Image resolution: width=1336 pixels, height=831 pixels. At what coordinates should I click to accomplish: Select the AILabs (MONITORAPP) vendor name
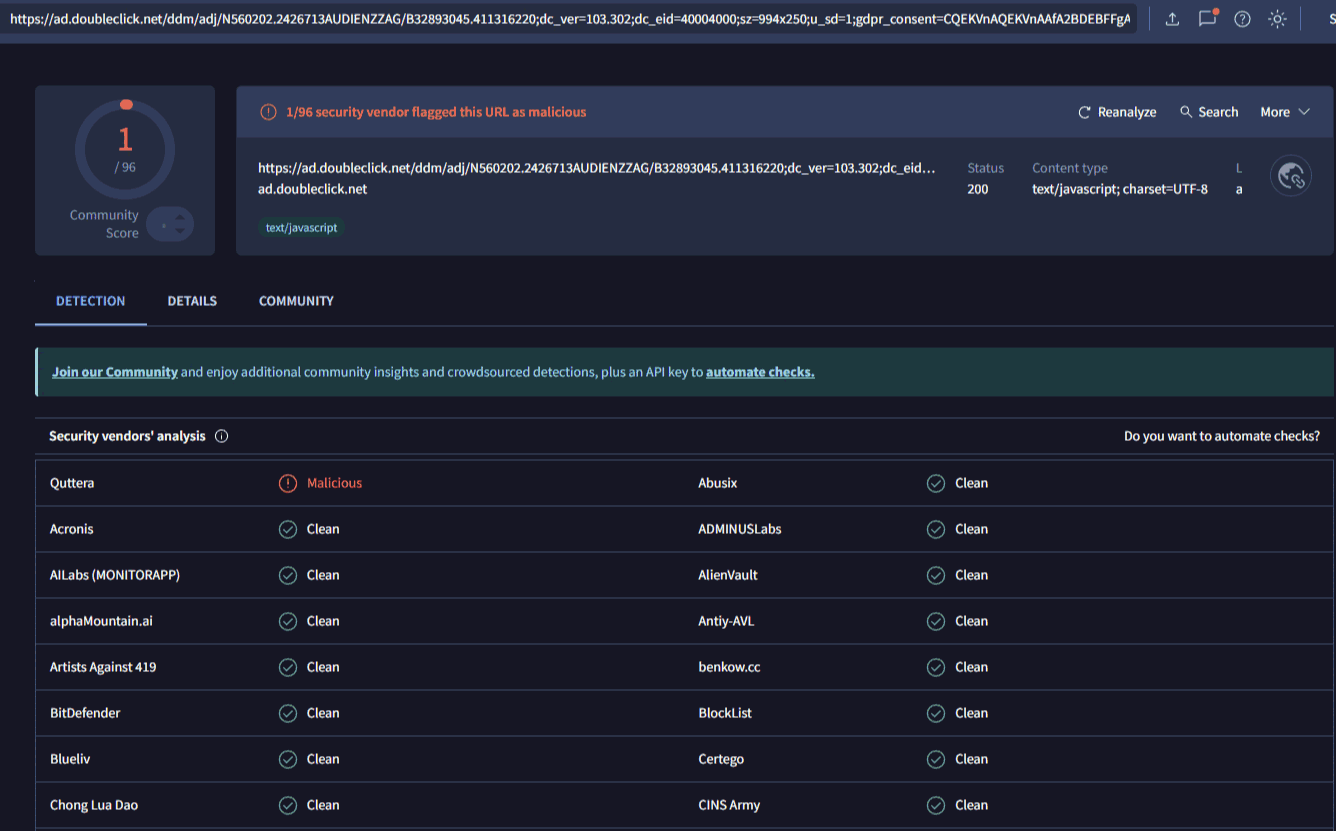115,575
